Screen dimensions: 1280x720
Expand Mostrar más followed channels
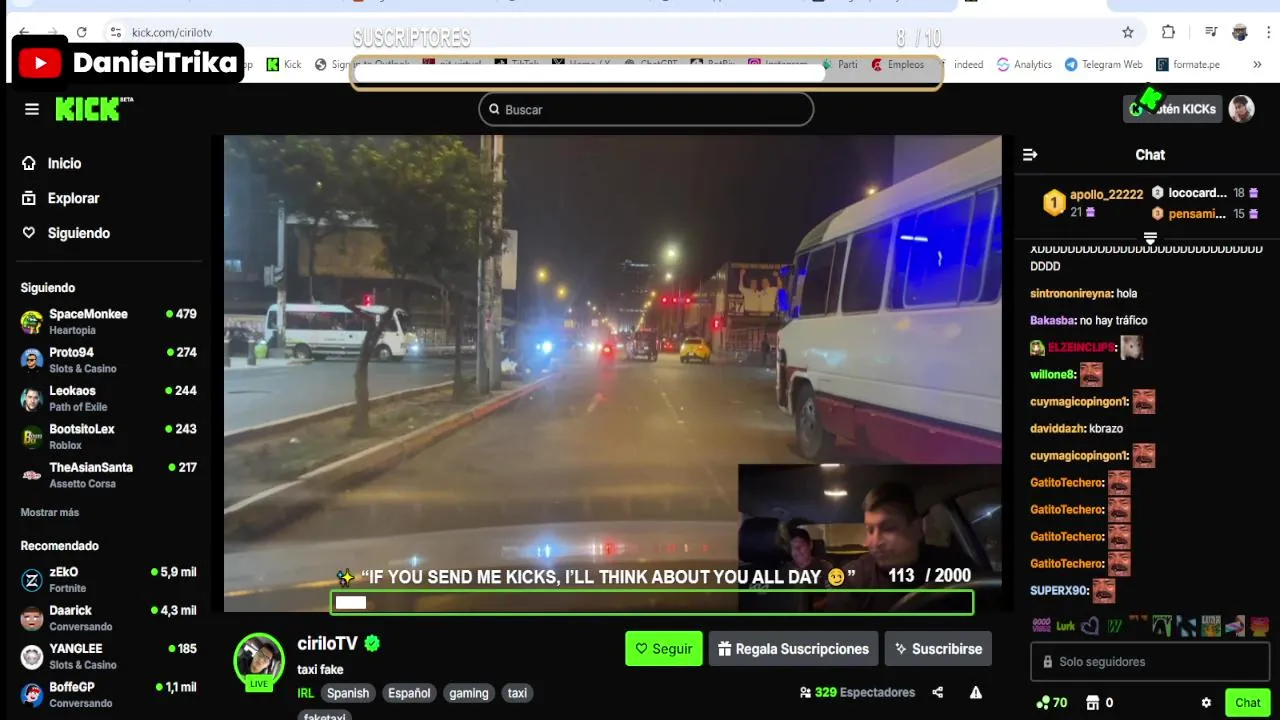(50, 512)
